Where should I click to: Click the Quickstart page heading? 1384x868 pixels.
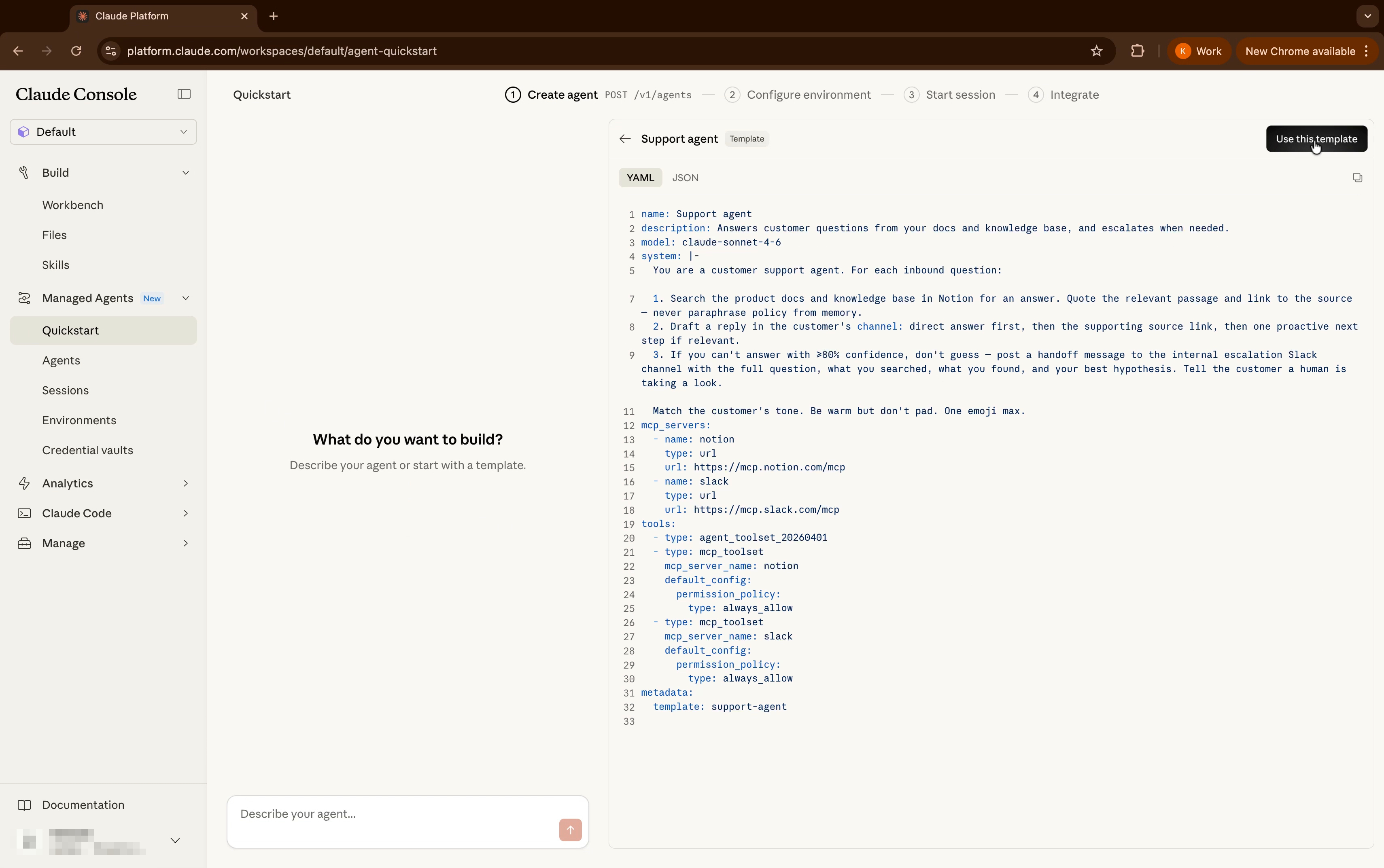(x=262, y=95)
